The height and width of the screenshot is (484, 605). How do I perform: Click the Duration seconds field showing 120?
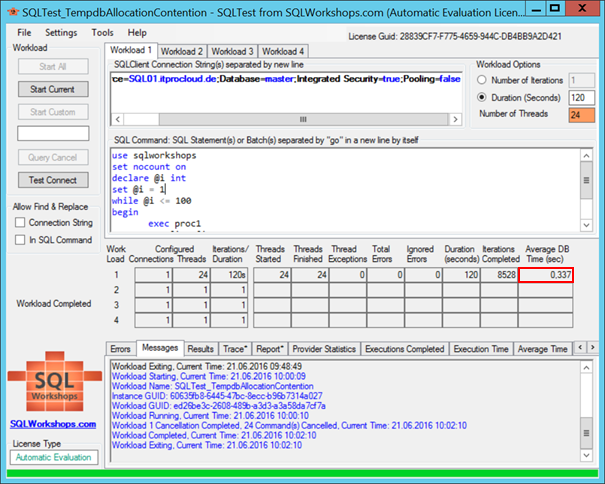click(581, 98)
